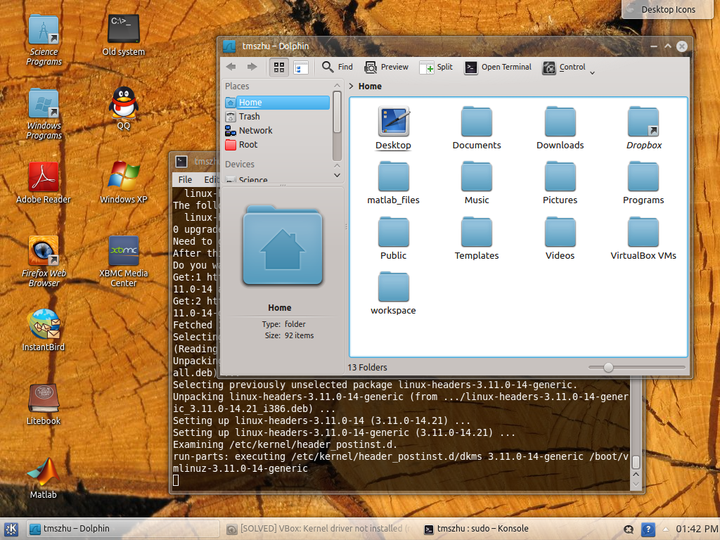Launch Windows XP desktop shortcut
Screen dimensions: 720x540
click(124, 183)
